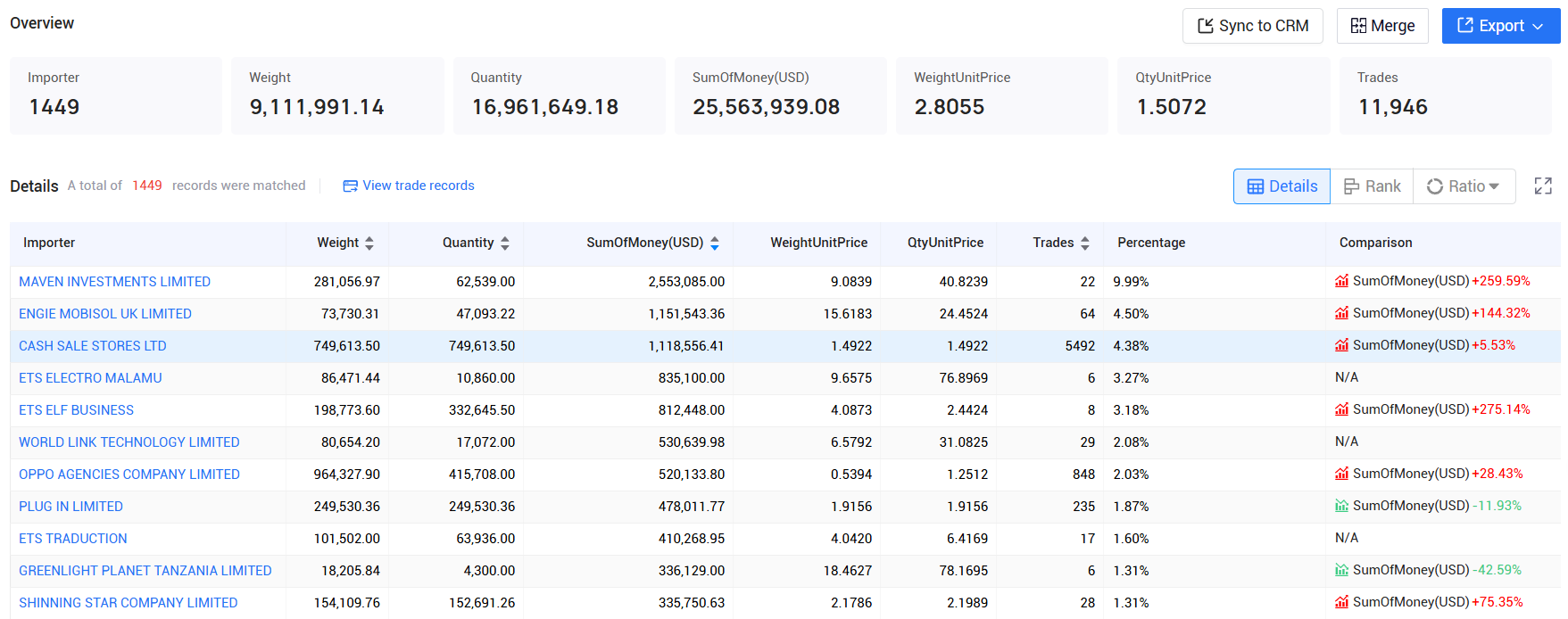Image resolution: width=1568 pixels, height=619 pixels.
Task: Click the Quantity 16,961,649.18 overview card
Action: tap(560, 95)
